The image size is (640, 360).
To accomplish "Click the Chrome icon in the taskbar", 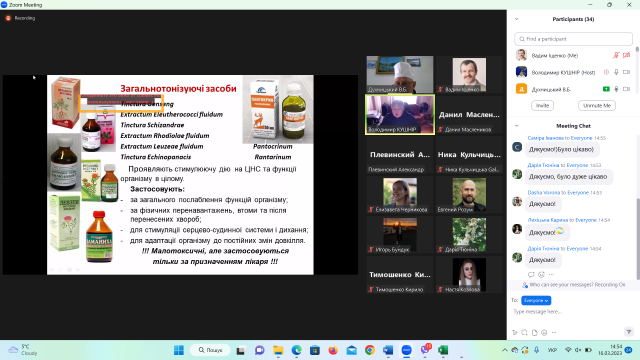I will (370, 350).
